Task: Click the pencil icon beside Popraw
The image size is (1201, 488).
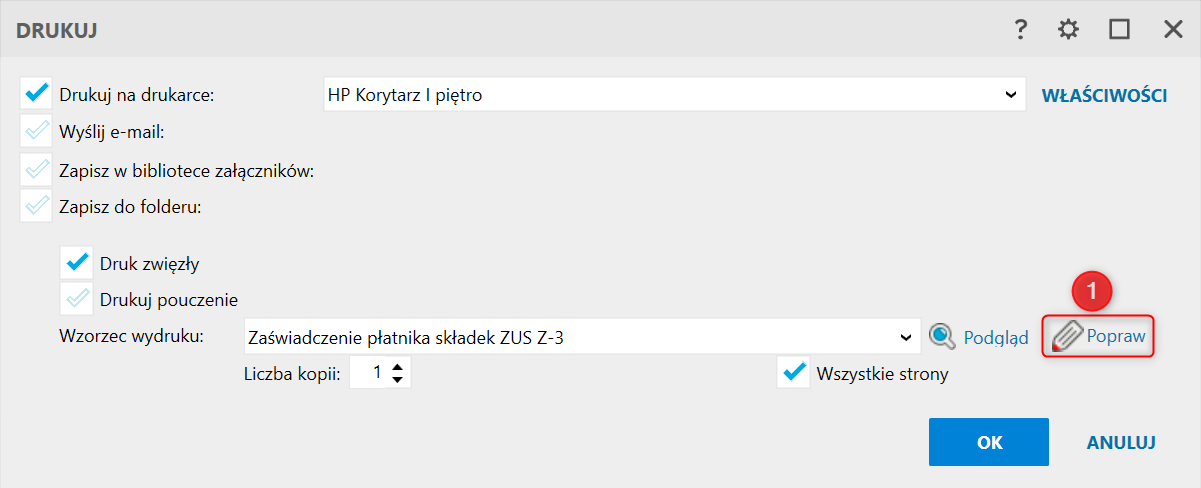Action: pos(1067,337)
